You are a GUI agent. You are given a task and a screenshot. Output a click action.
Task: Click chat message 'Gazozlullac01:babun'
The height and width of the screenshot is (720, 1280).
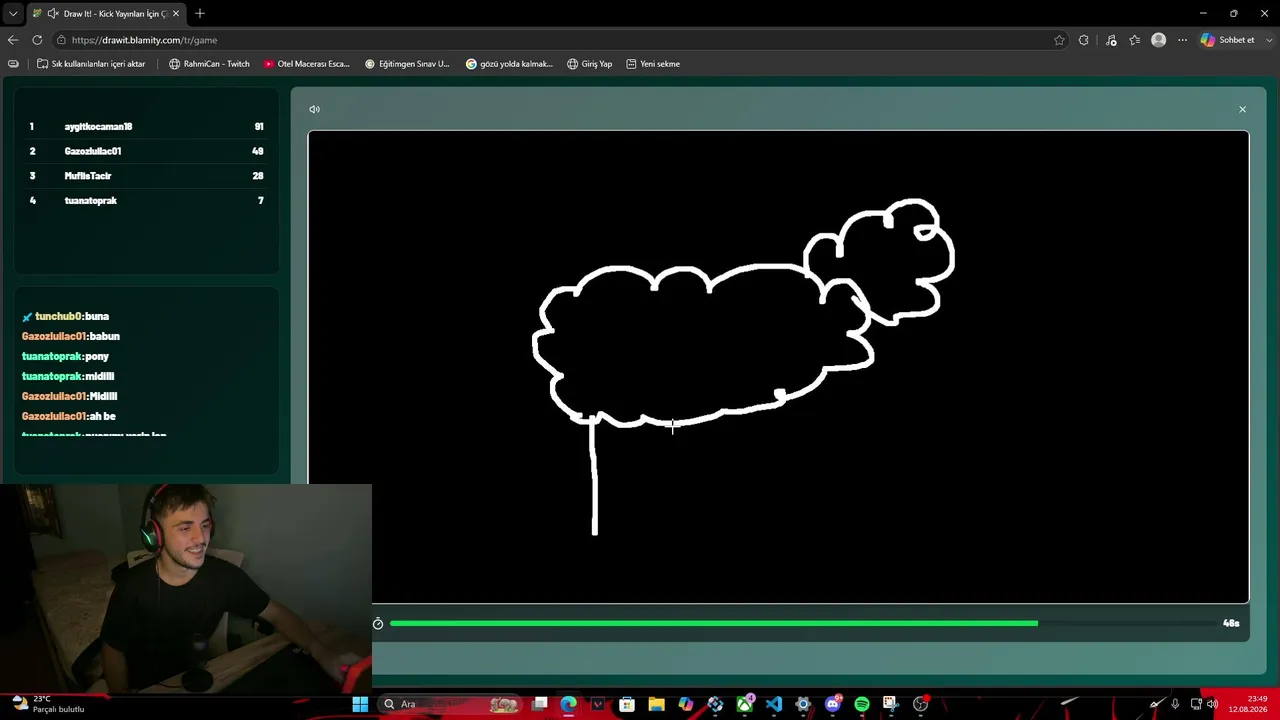pyautogui.click(x=71, y=336)
